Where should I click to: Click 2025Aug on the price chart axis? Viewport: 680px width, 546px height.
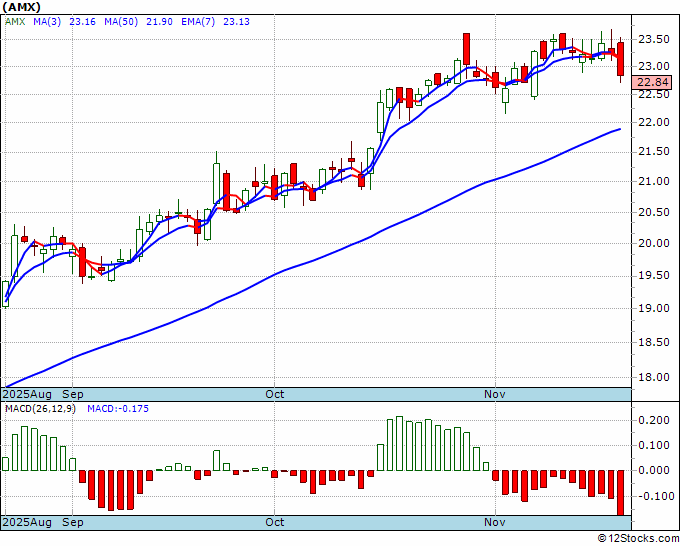(x=27, y=394)
